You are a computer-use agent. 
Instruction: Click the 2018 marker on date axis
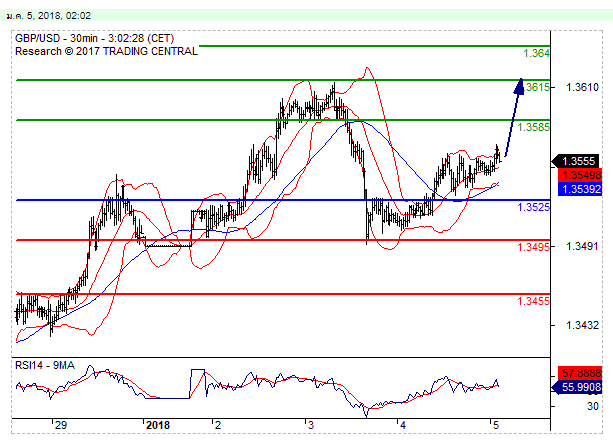pyautogui.click(x=157, y=426)
